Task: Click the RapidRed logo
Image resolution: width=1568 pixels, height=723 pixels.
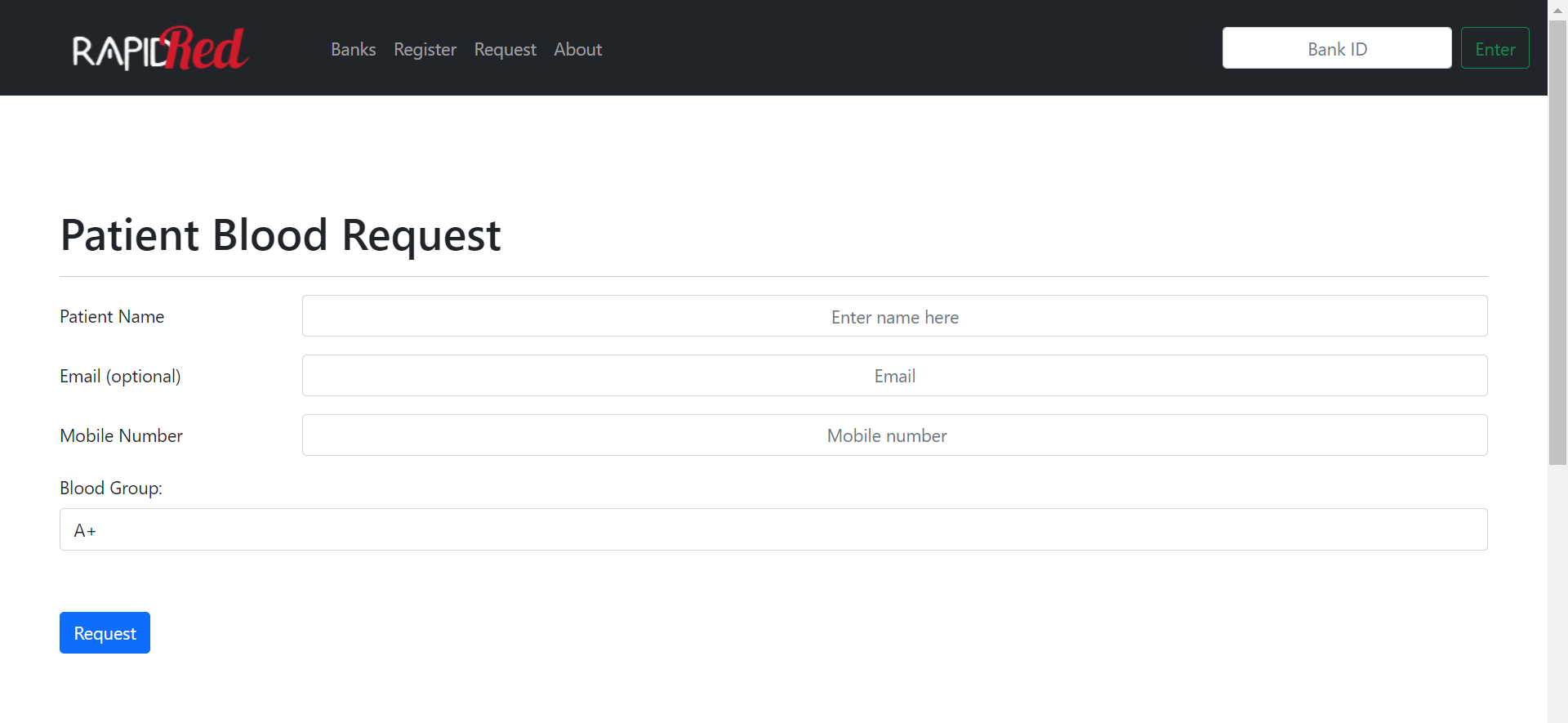Action: (160, 48)
